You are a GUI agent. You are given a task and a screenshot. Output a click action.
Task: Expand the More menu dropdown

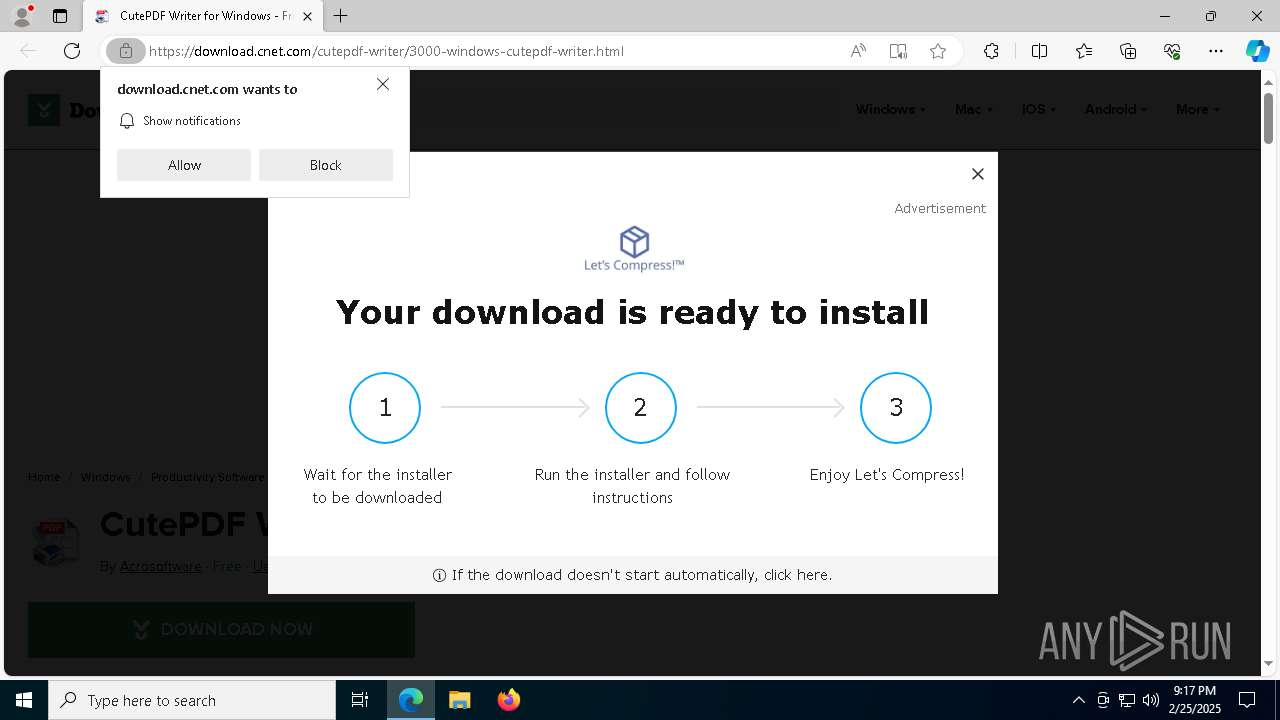(x=1198, y=109)
